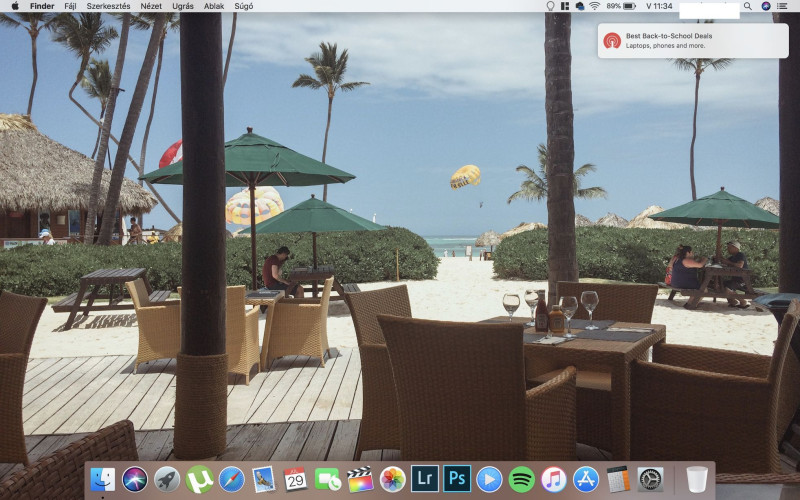
Task: Open Safari browser from the Dock
Action: (x=232, y=480)
